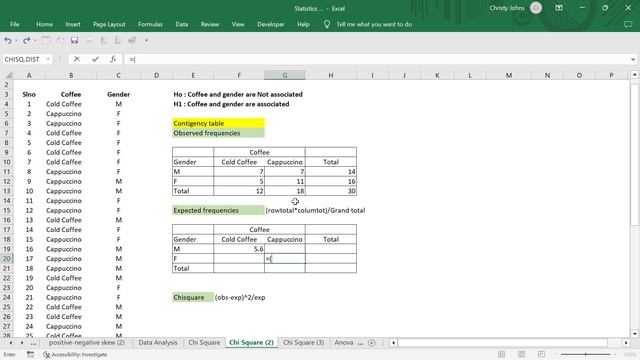640x360 pixels.
Task: Open the Formulas ribbon tab
Action: coord(150,24)
